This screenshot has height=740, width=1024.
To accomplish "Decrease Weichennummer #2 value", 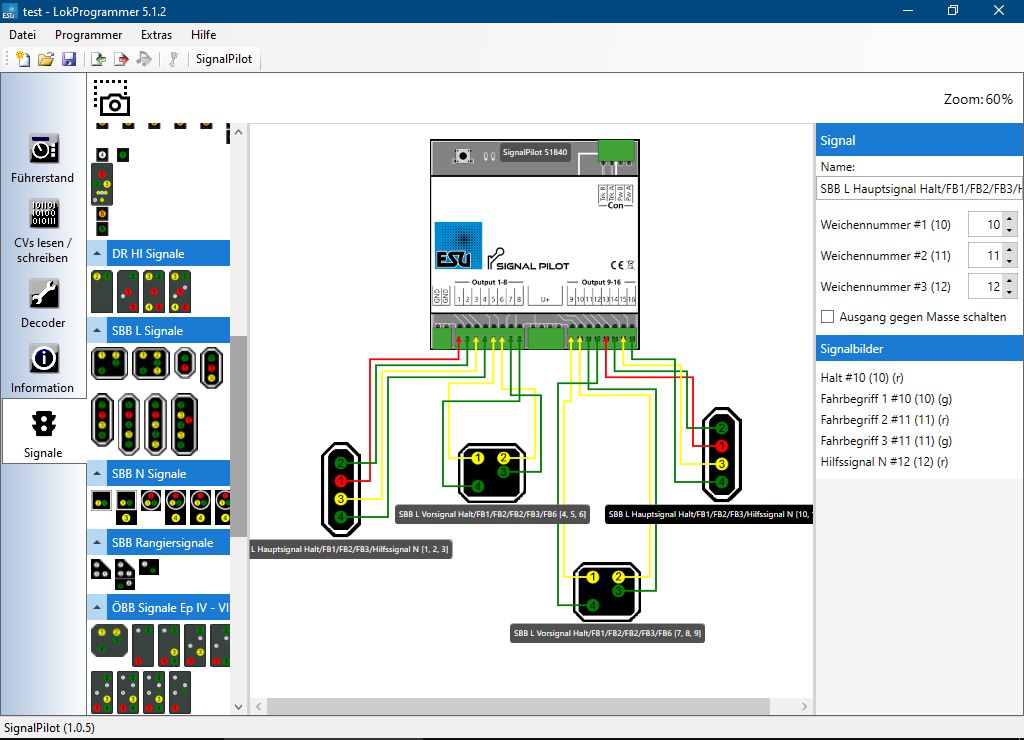I will coord(1010,261).
